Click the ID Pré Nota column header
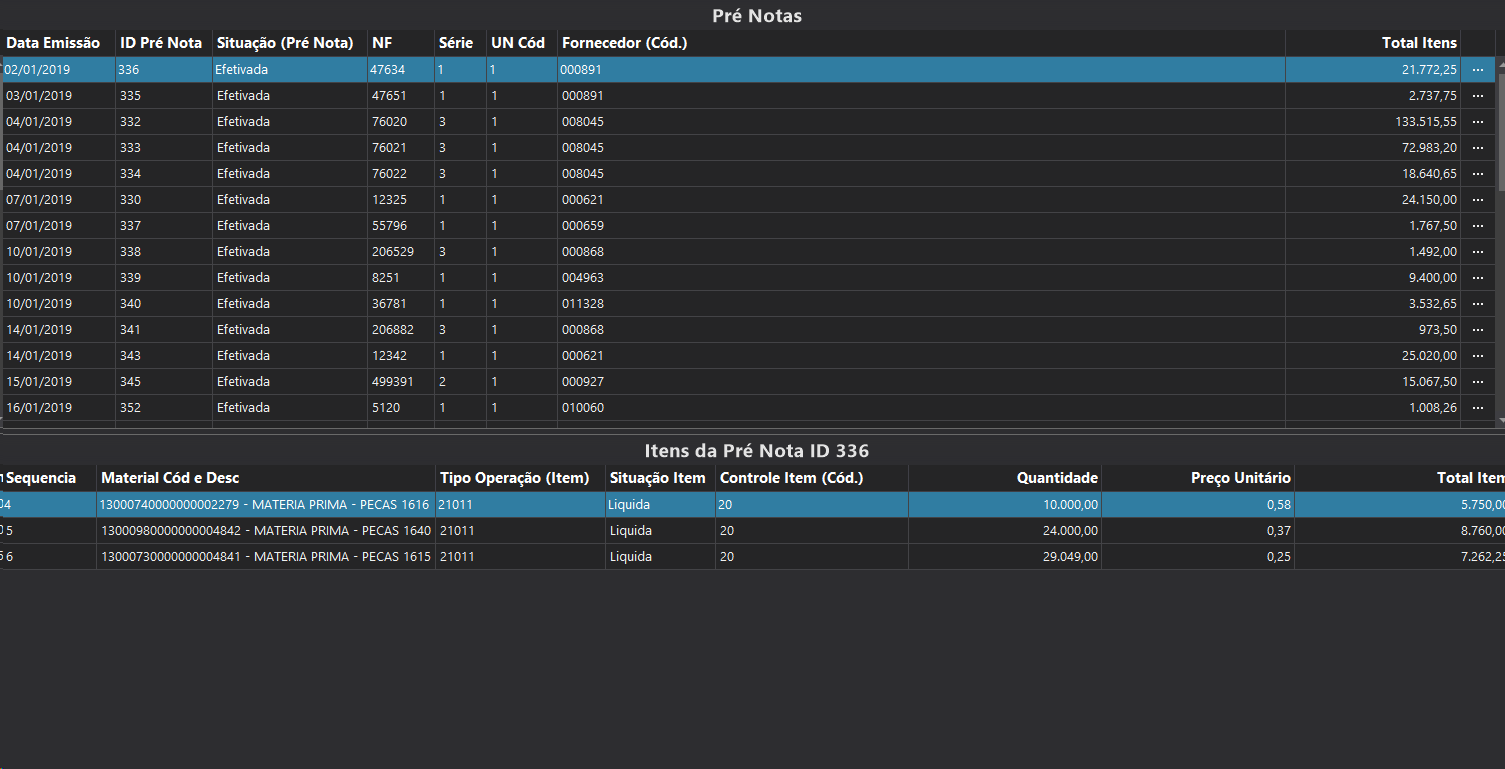Screen dimensions: 1505x769 click(164, 43)
